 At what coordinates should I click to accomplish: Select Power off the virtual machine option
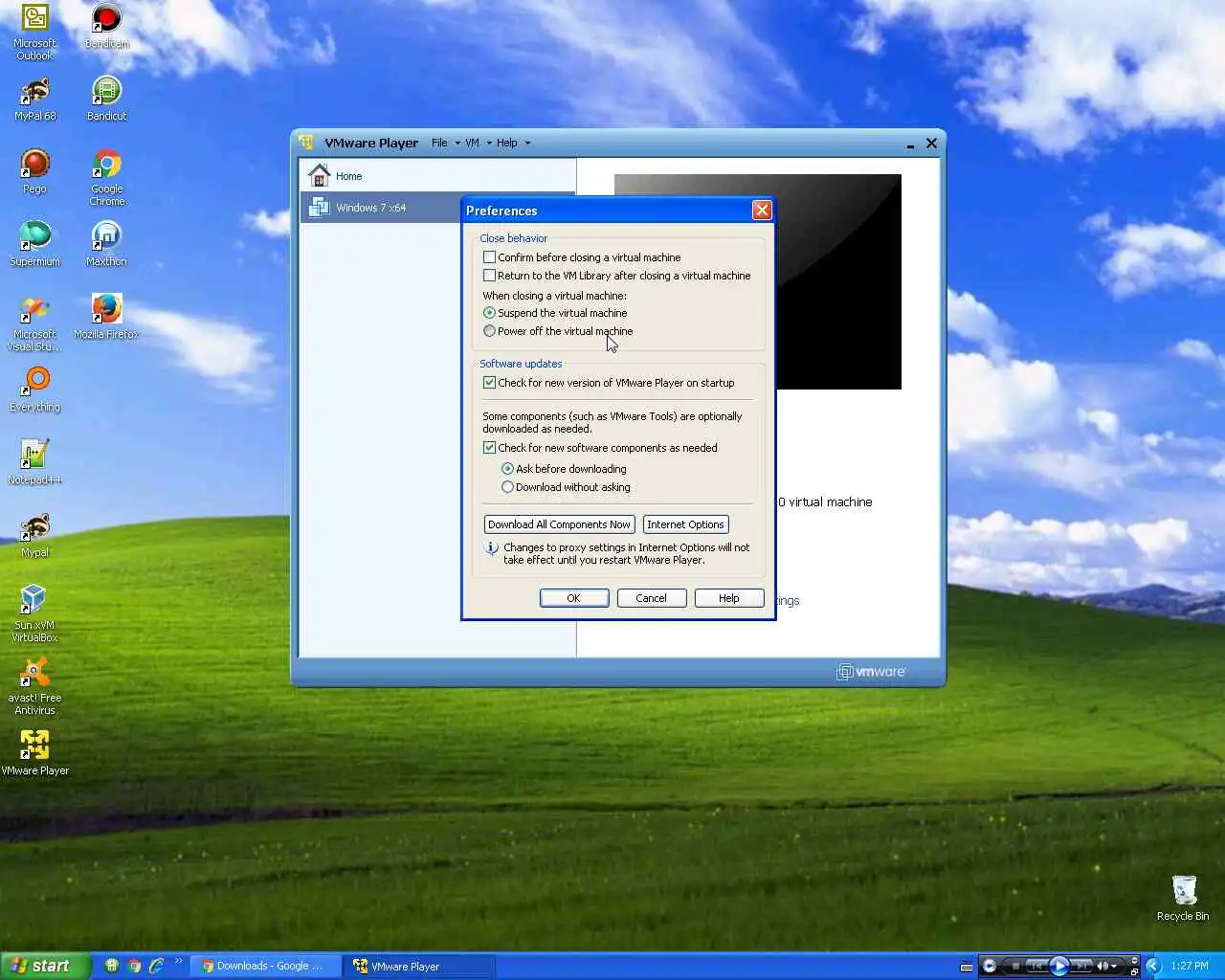[x=490, y=331]
